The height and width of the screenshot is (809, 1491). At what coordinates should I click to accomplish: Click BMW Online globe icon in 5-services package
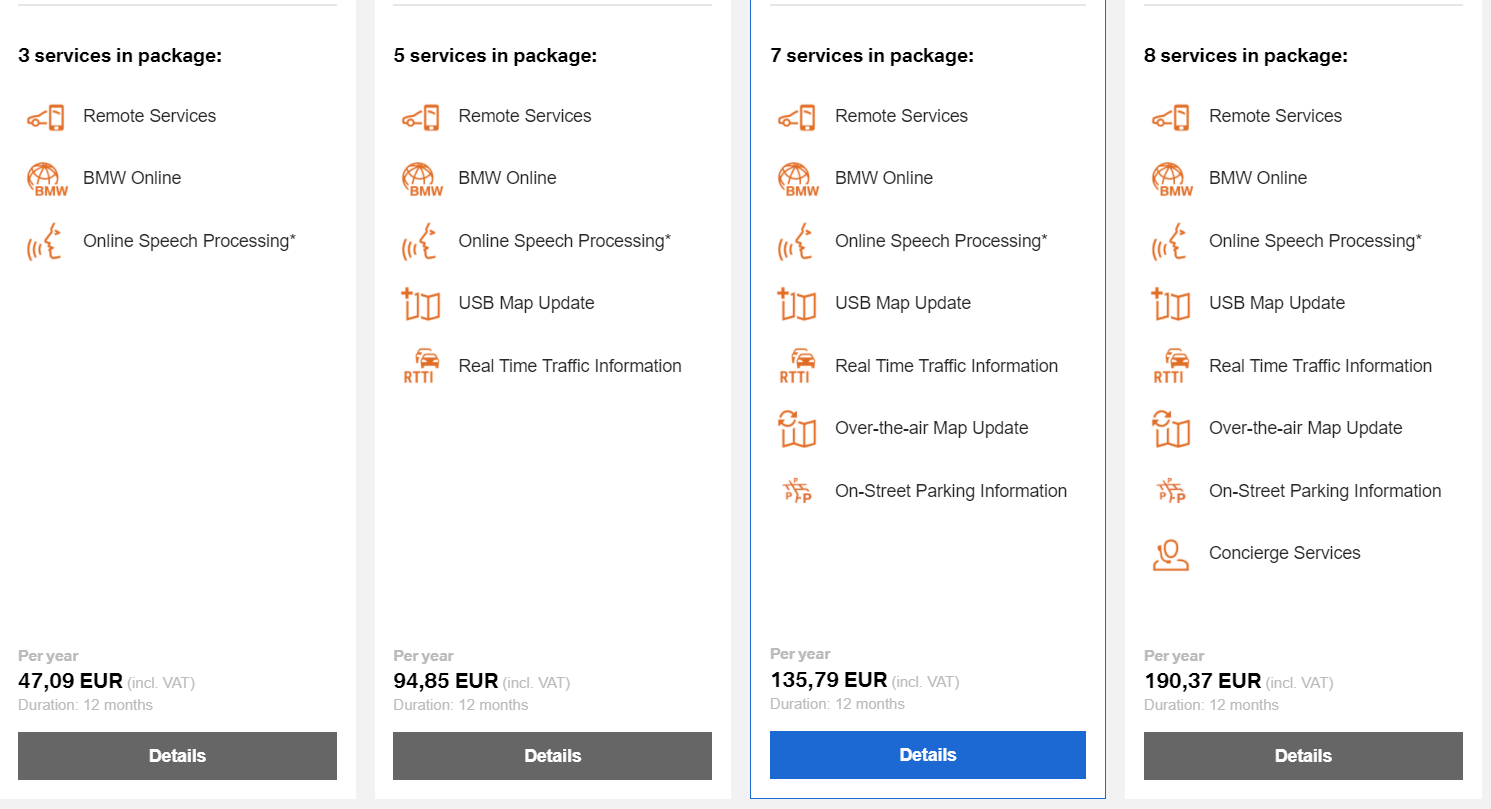[x=421, y=180]
